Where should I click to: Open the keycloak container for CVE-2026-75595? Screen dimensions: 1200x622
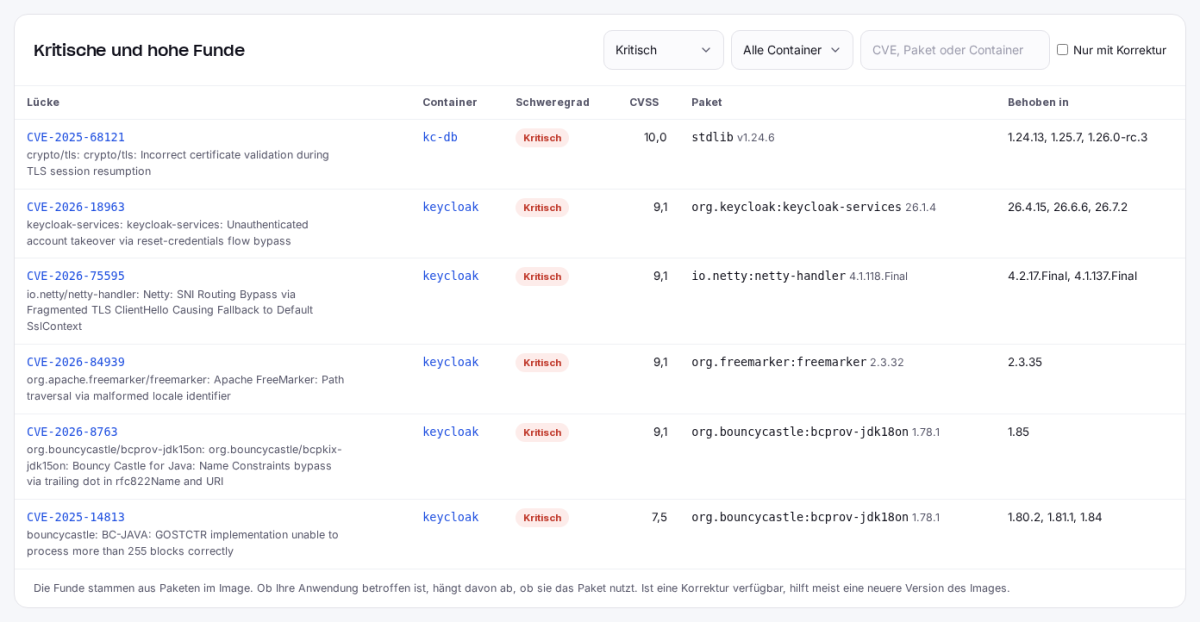pyautogui.click(x=451, y=276)
